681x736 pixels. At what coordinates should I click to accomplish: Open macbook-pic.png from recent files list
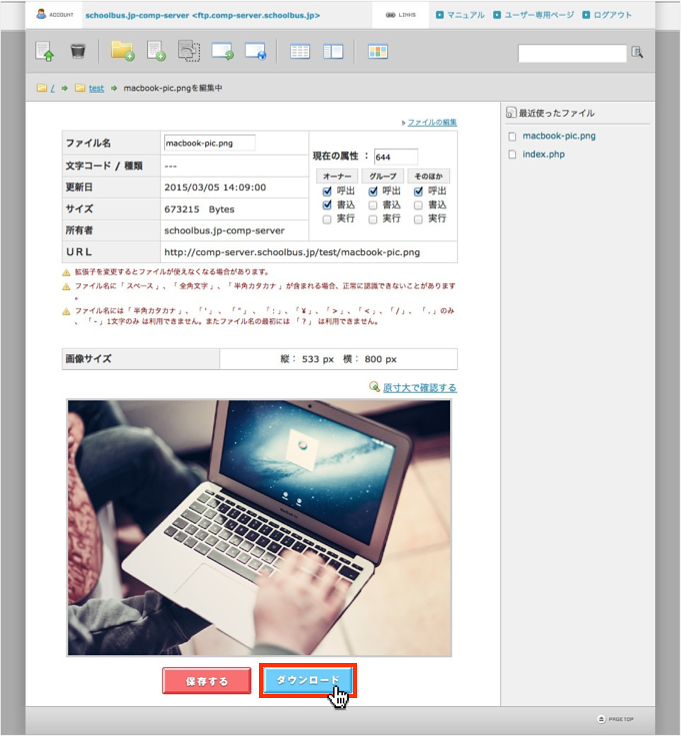click(559, 136)
